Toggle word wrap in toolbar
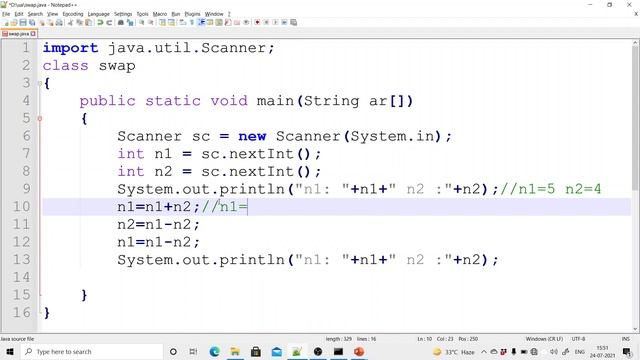640x360 pixels. pos(183,22)
